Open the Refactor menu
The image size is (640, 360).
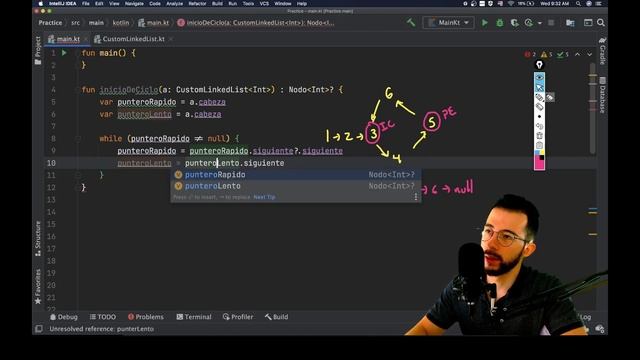pos(197,4)
